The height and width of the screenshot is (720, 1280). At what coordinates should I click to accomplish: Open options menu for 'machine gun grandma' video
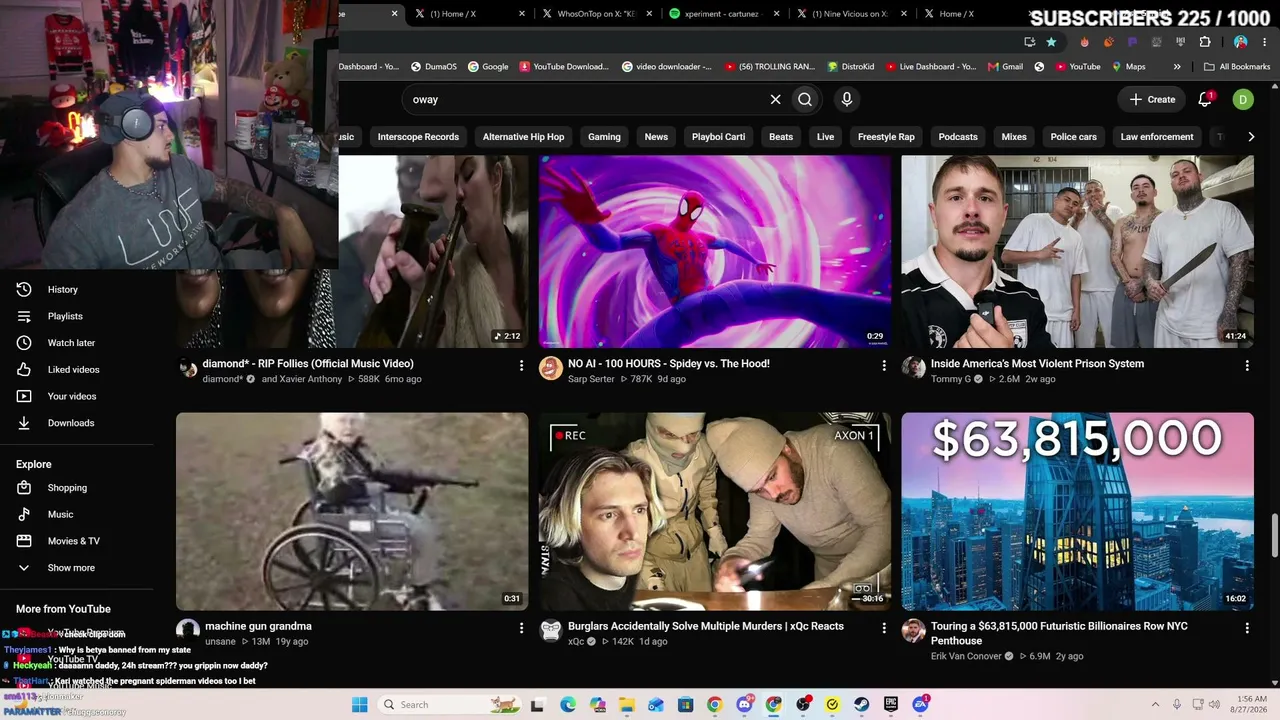tap(521, 628)
